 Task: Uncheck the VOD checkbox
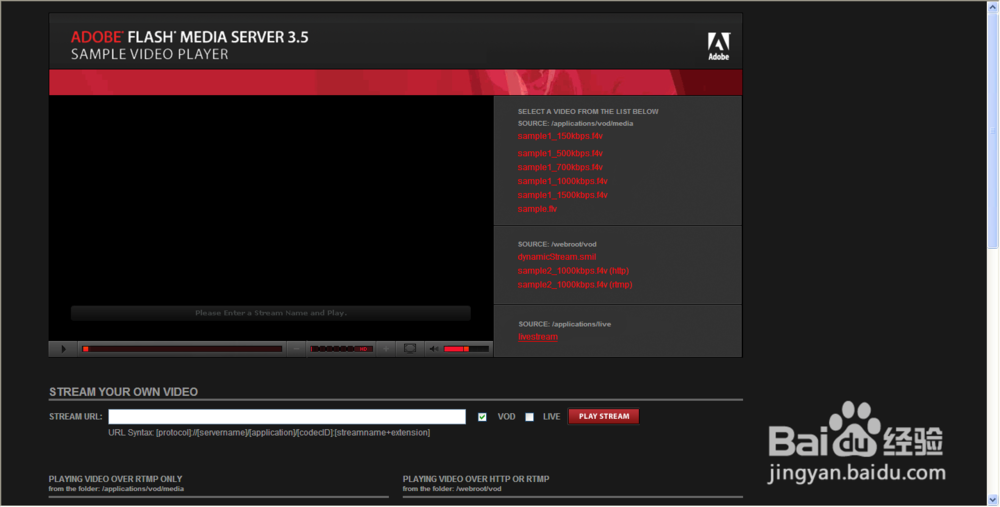coord(482,417)
